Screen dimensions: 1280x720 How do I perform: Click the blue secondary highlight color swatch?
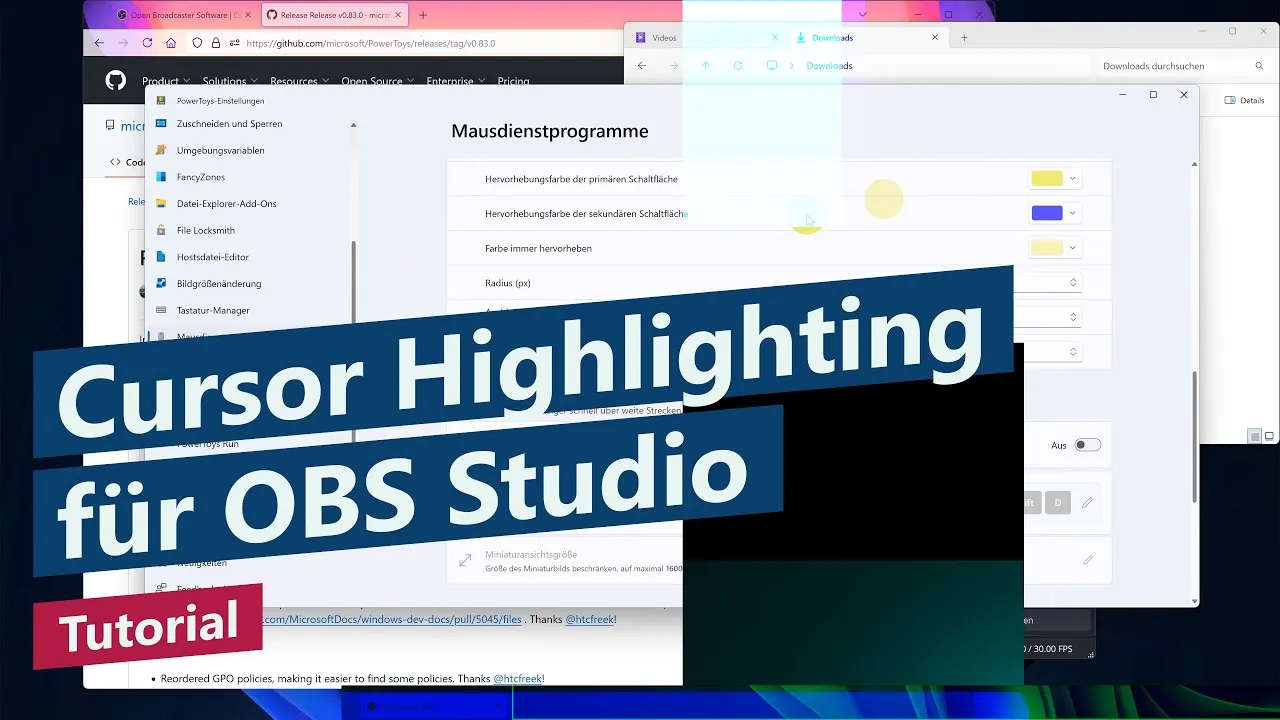coord(1047,213)
